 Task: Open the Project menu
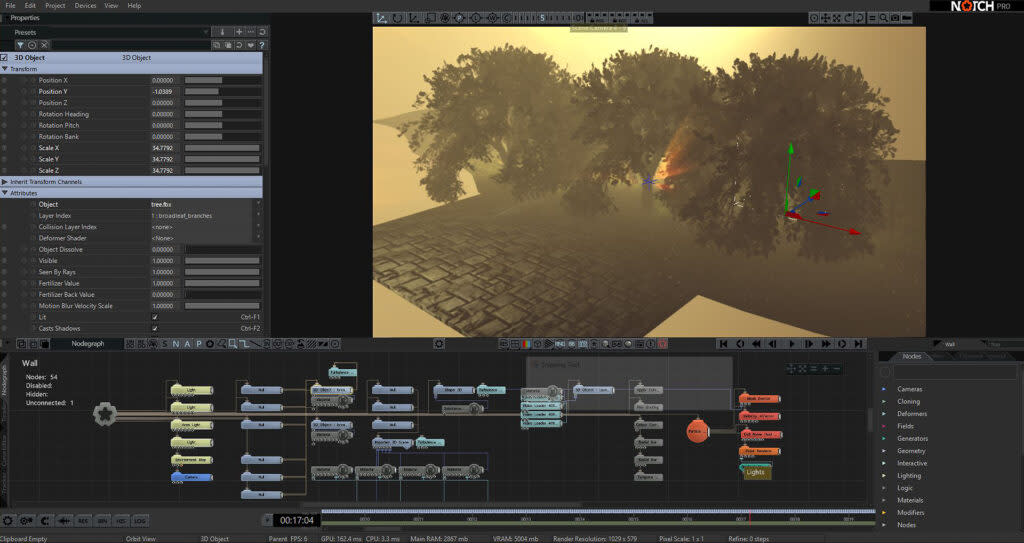point(56,5)
